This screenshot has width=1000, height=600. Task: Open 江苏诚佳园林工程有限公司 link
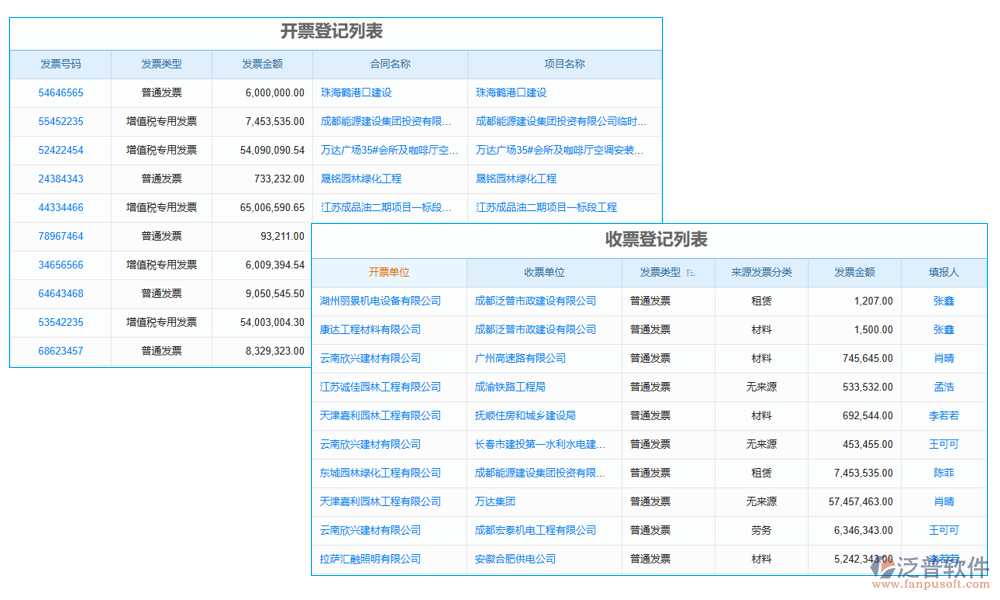point(380,387)
